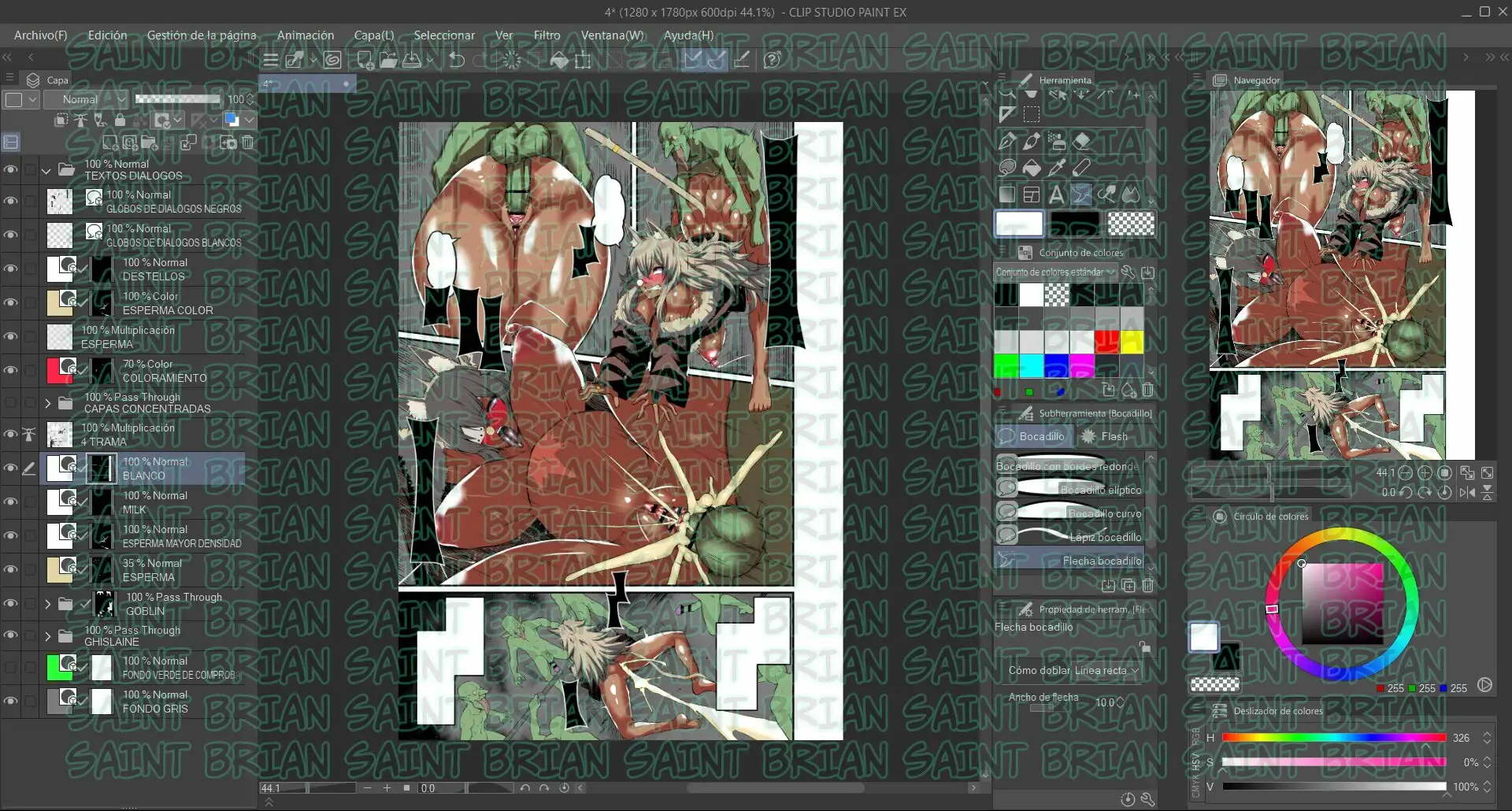Screen dimensions: 1512x811
Task: Select the Text tool
Action: [1057, 194]
